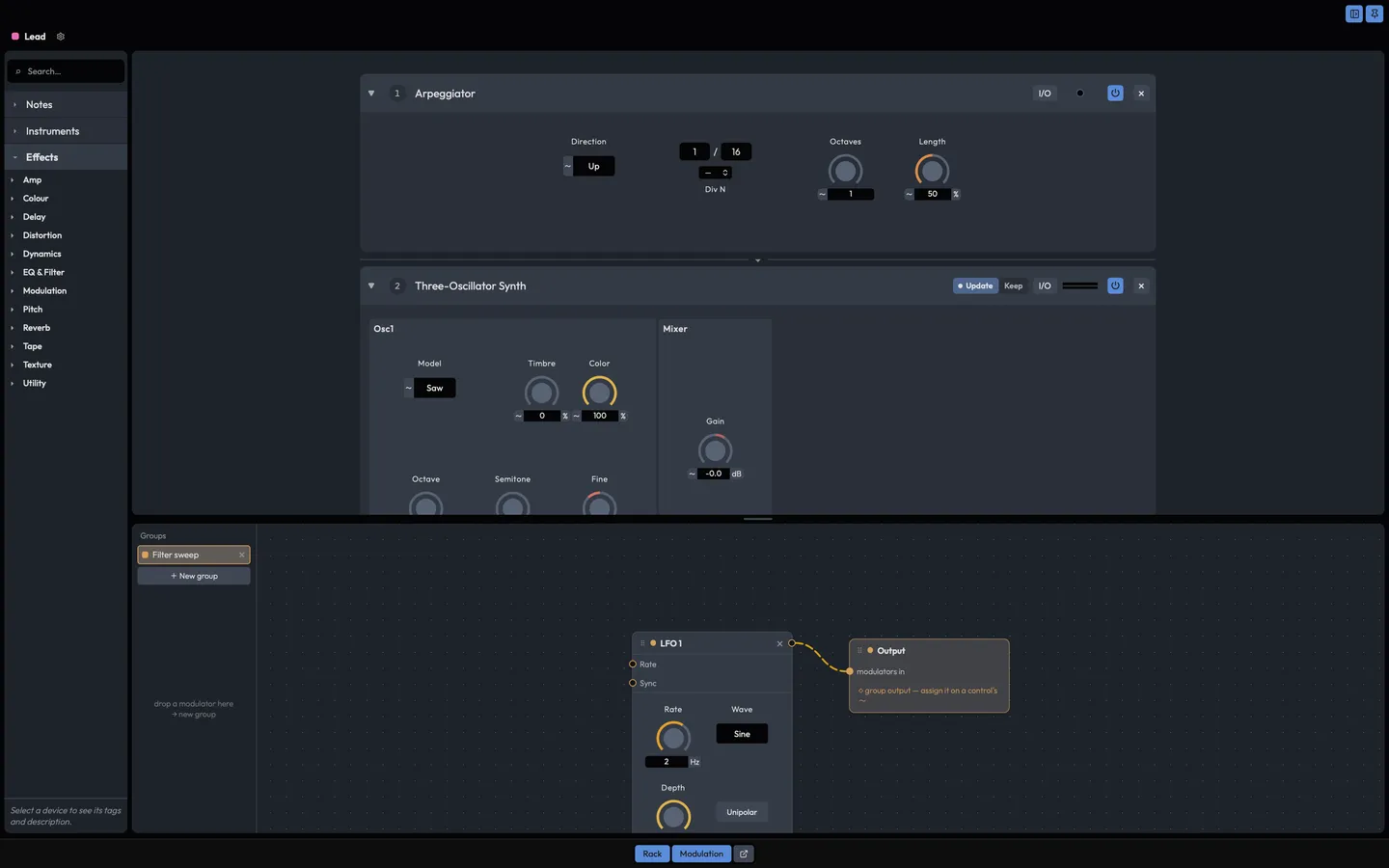Viewport: 1389px width, 868px height.
Task: Click the LFO 1 output port
Action: pos(792,643)
